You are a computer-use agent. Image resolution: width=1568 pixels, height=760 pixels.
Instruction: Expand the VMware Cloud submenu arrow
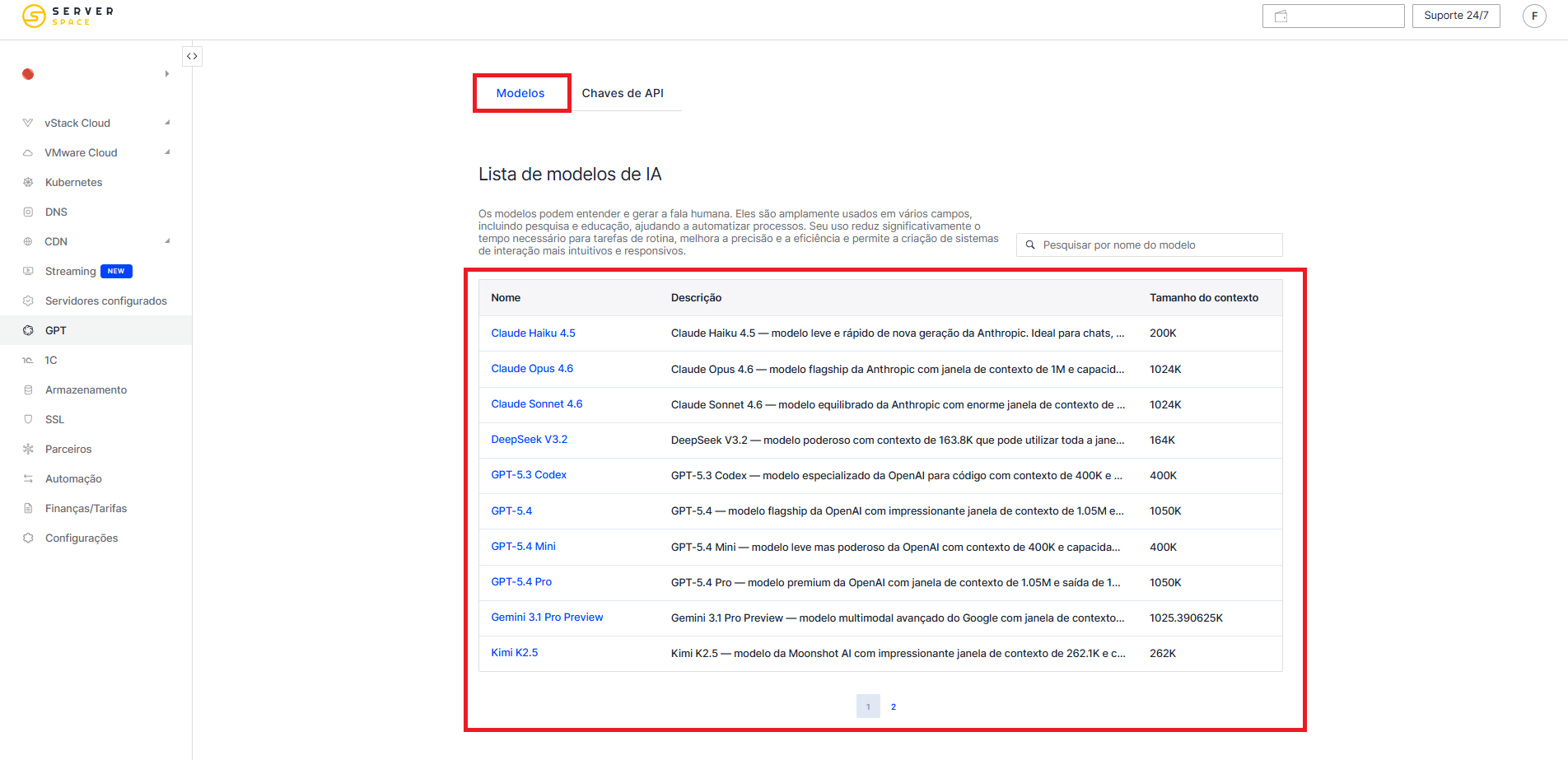pyautogui.click(x=167, y=152)
